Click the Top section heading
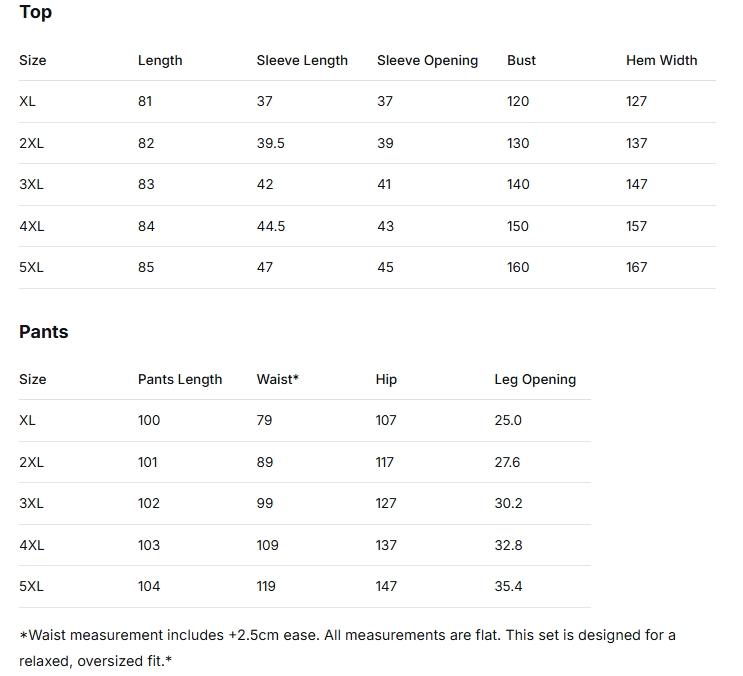Image resolution: width=743 pixels, height=676 pixels. (x=35, y=13)
